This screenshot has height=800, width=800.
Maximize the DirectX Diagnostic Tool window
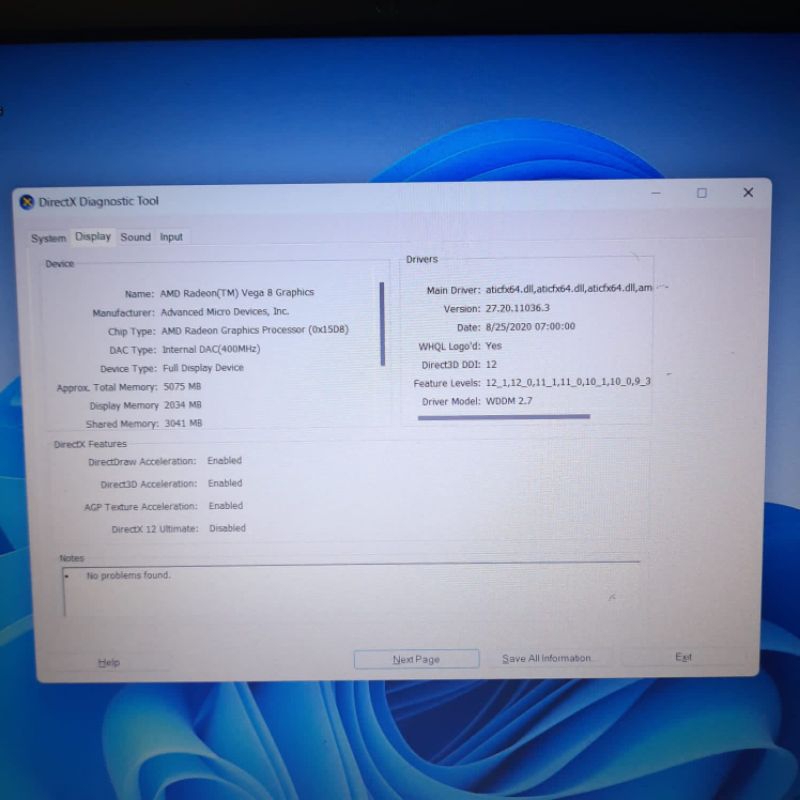click(702, 193)
